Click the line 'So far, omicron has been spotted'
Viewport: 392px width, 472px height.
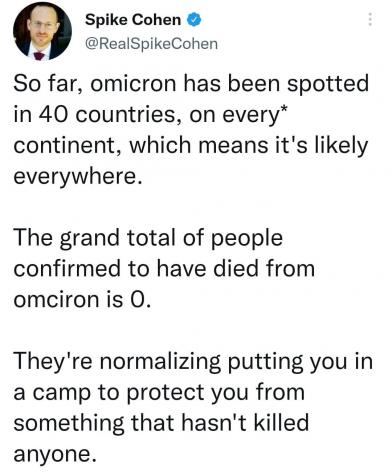(x=191, y=84)
